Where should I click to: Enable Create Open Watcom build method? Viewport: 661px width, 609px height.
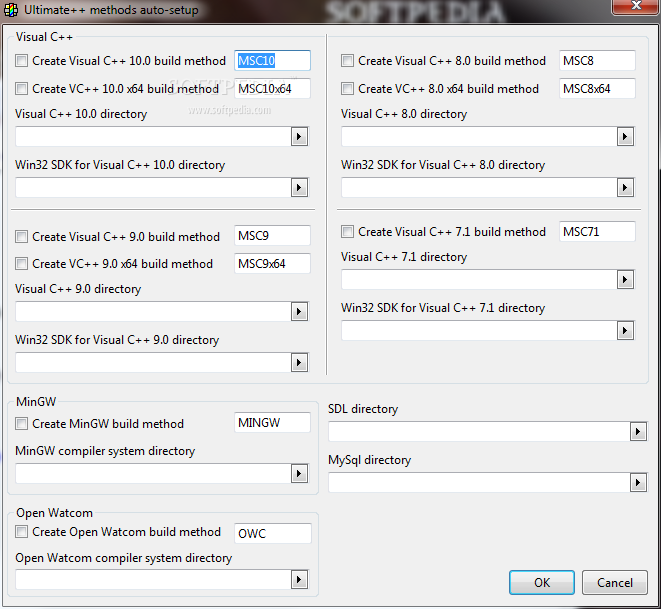[x=21, y=531]
